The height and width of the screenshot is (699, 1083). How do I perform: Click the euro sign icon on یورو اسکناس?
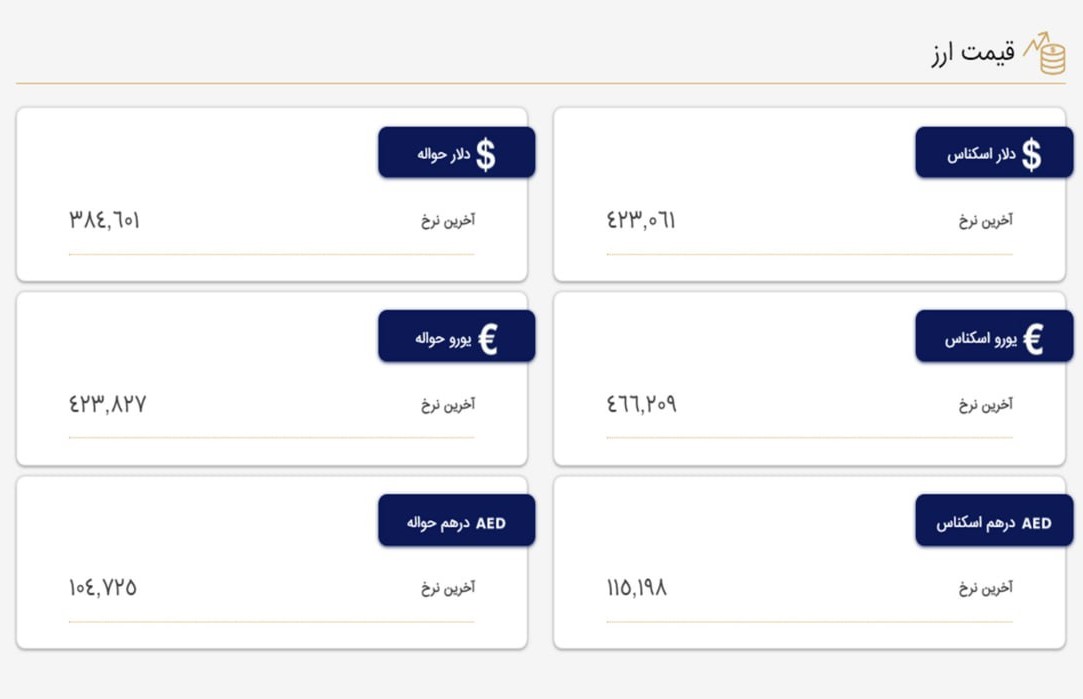(x=1033, y=339)
